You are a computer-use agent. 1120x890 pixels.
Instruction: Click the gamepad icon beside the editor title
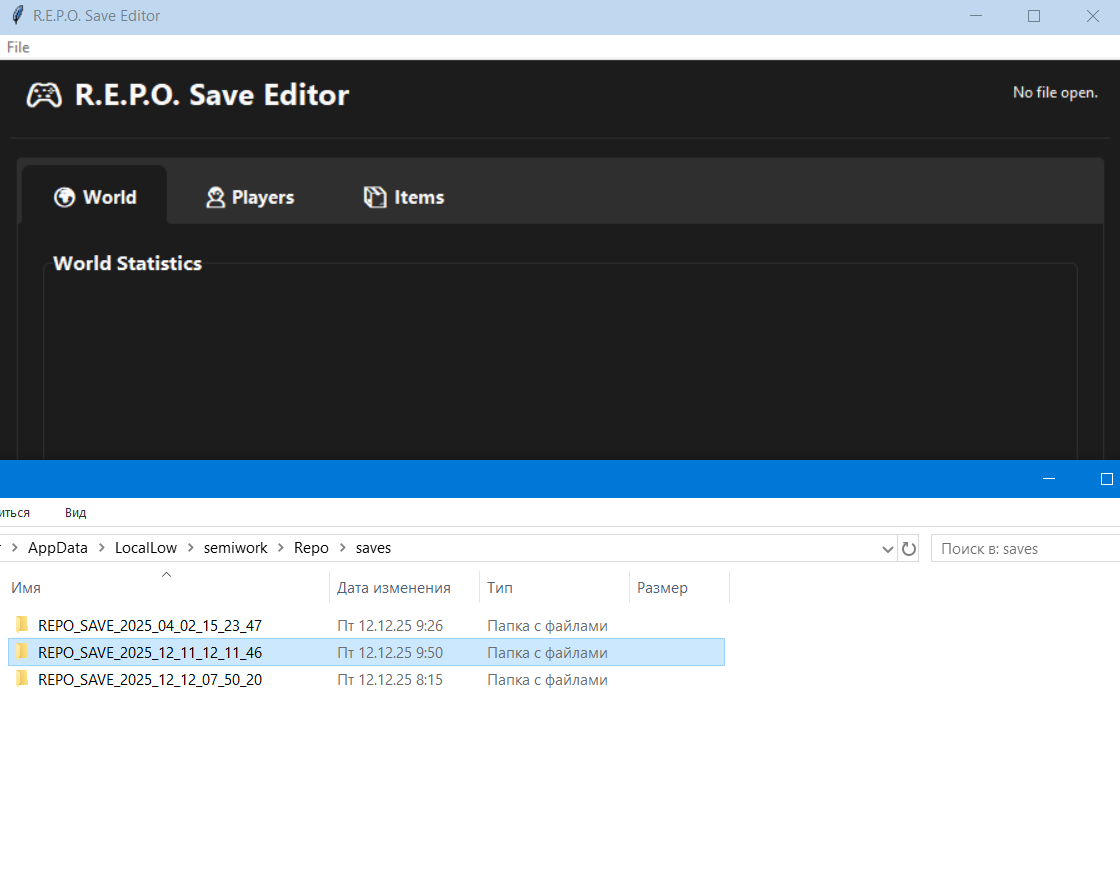43,95
